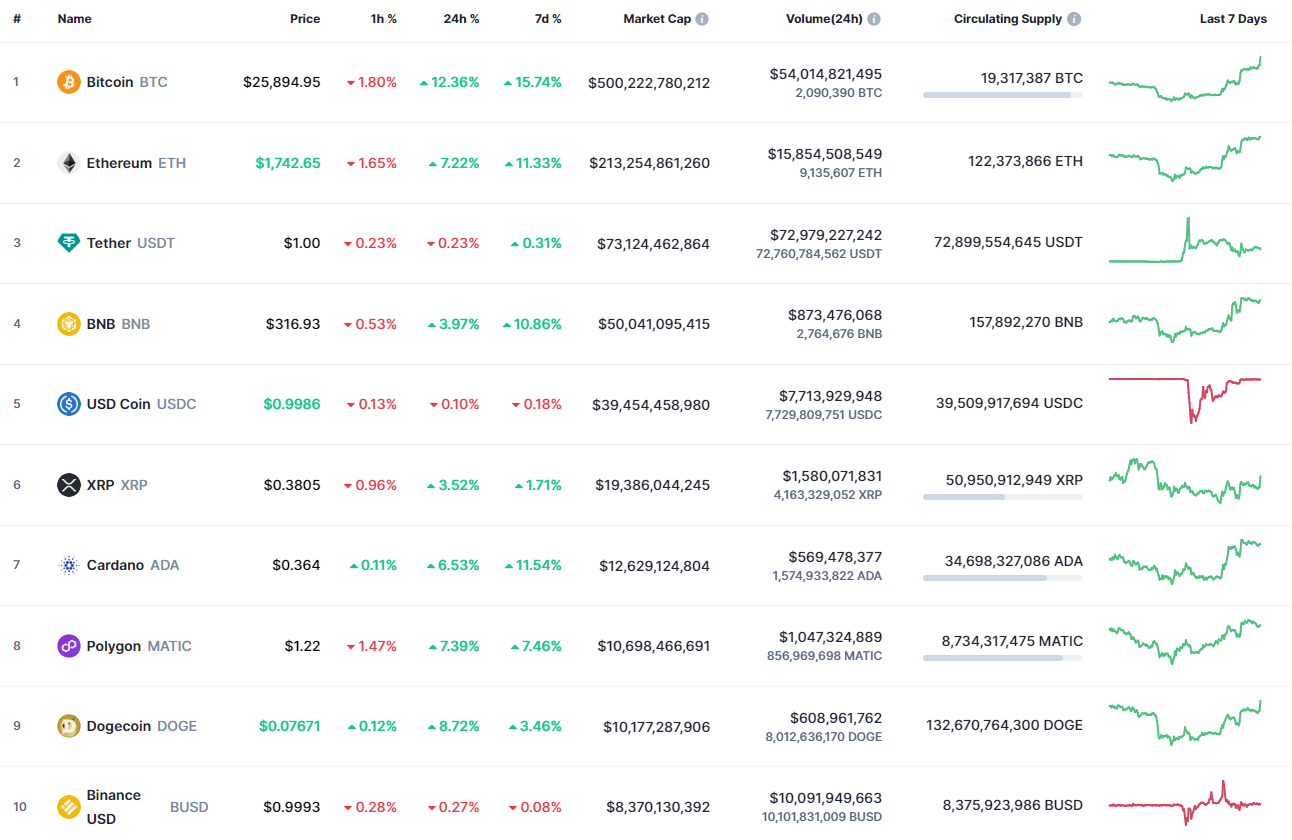Viewport: 1292px width, 840px height.
Task: Click the BNB coin logo icon
Action: (67, 324)
